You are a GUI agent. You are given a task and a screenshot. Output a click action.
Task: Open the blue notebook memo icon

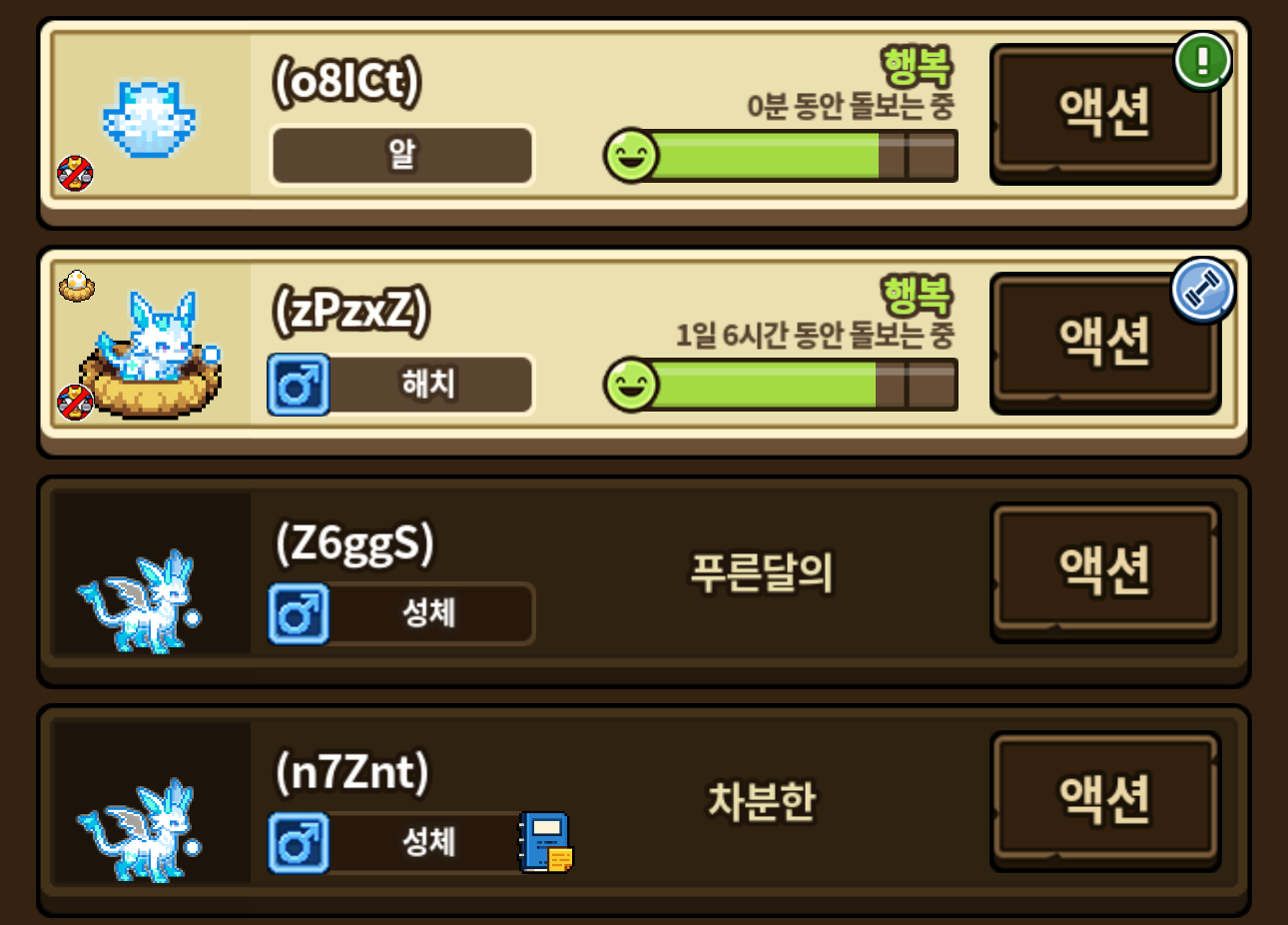[546, 842]
